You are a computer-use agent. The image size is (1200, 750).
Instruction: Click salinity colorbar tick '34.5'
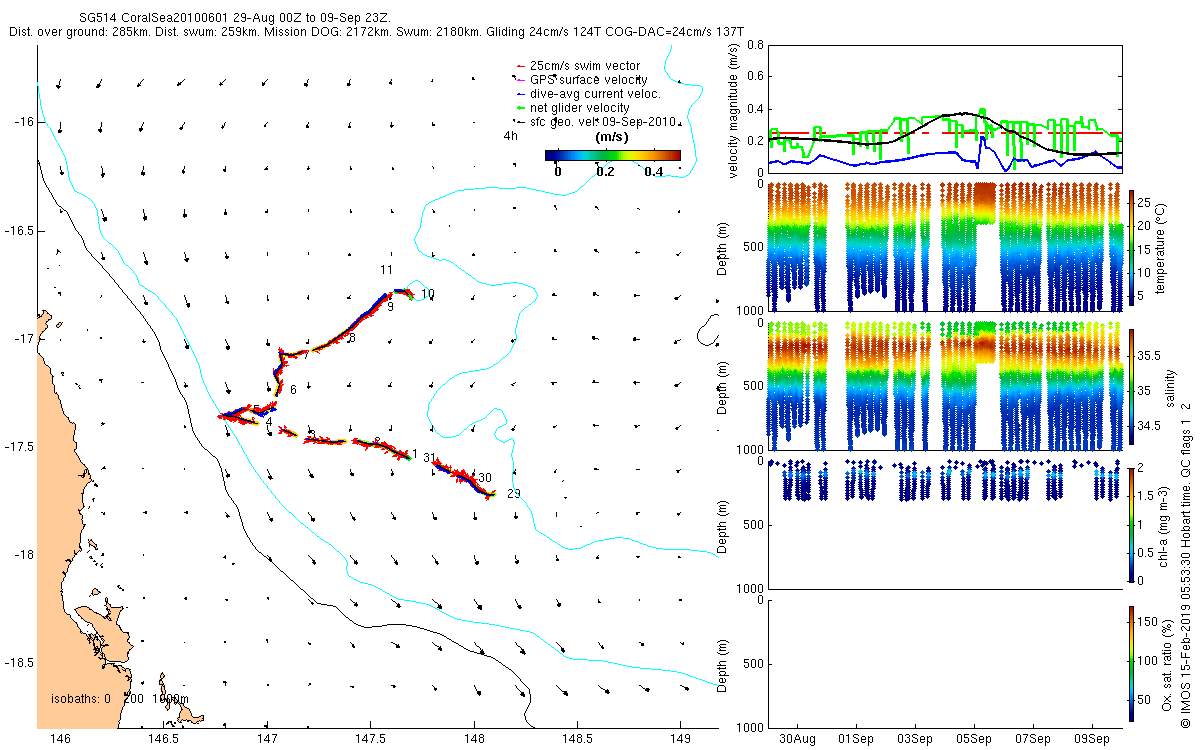click(1148, 426)
